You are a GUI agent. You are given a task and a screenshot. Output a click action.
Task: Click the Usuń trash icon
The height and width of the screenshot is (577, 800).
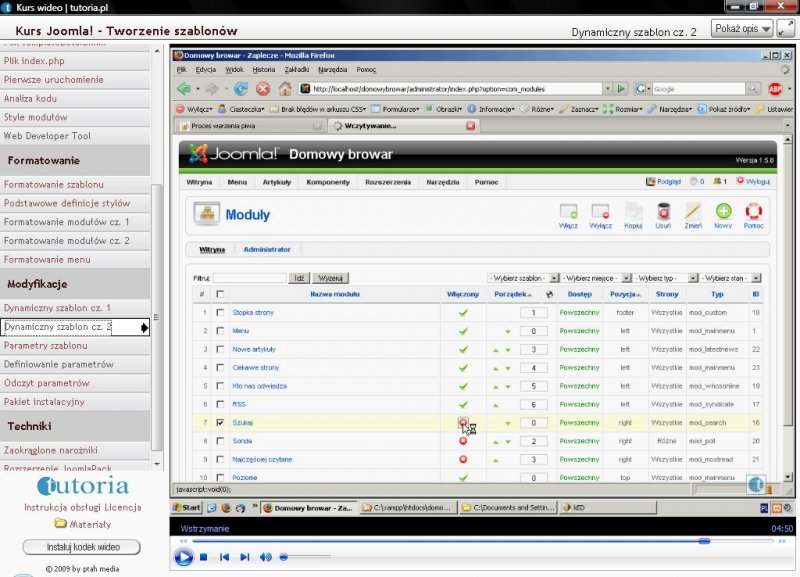tap(663, 213)
